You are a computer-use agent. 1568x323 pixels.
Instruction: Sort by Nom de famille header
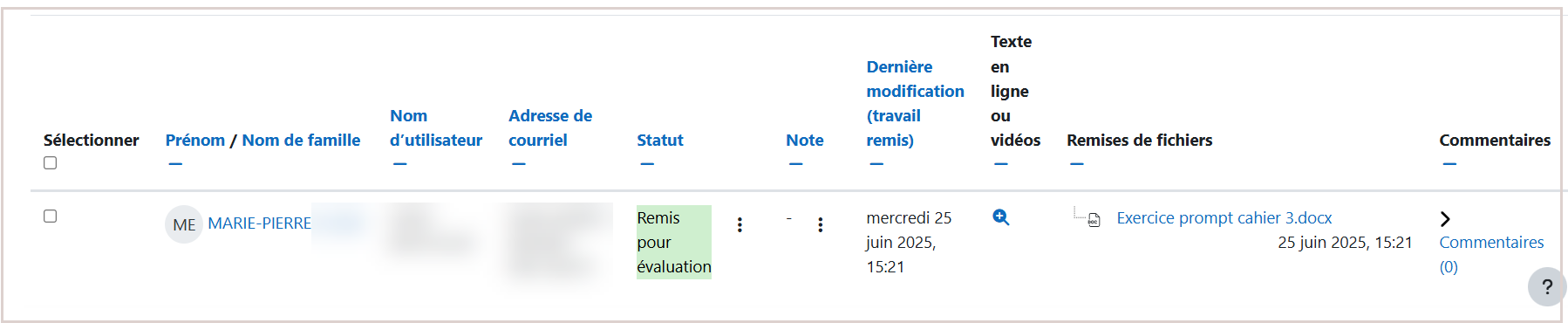coord(301,140)
